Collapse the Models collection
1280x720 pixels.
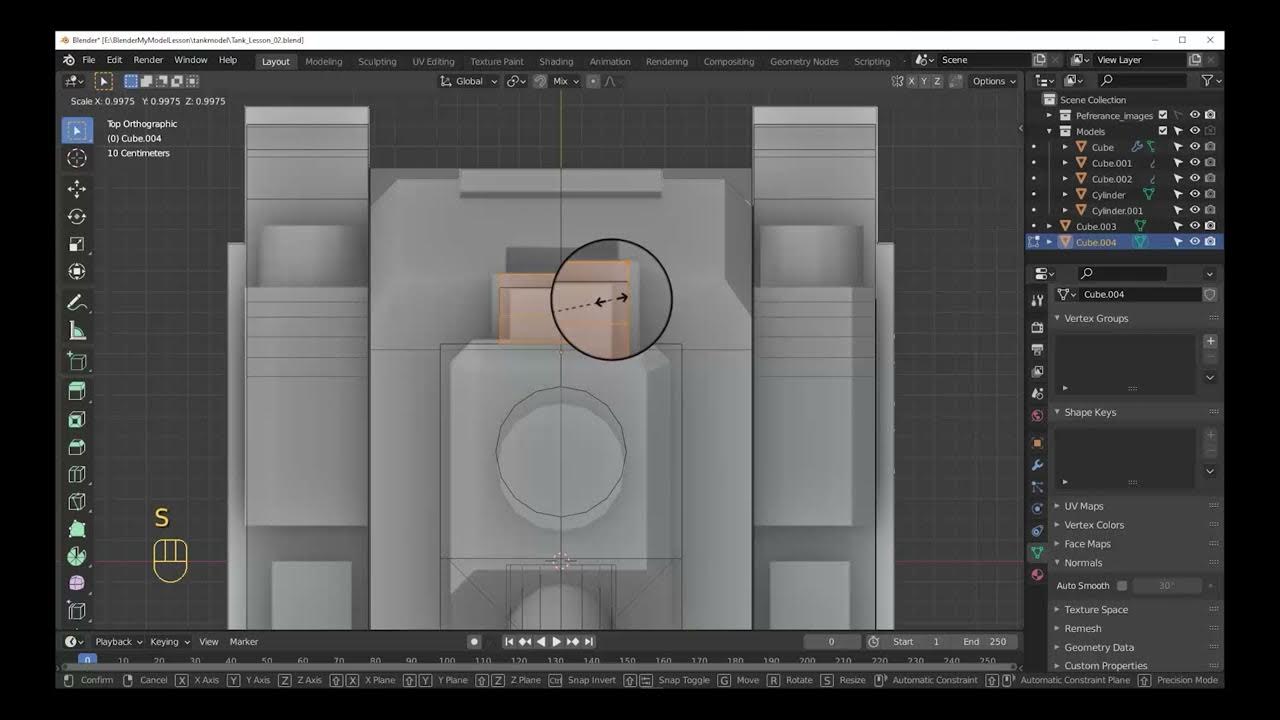click(x=1050, y=131)
